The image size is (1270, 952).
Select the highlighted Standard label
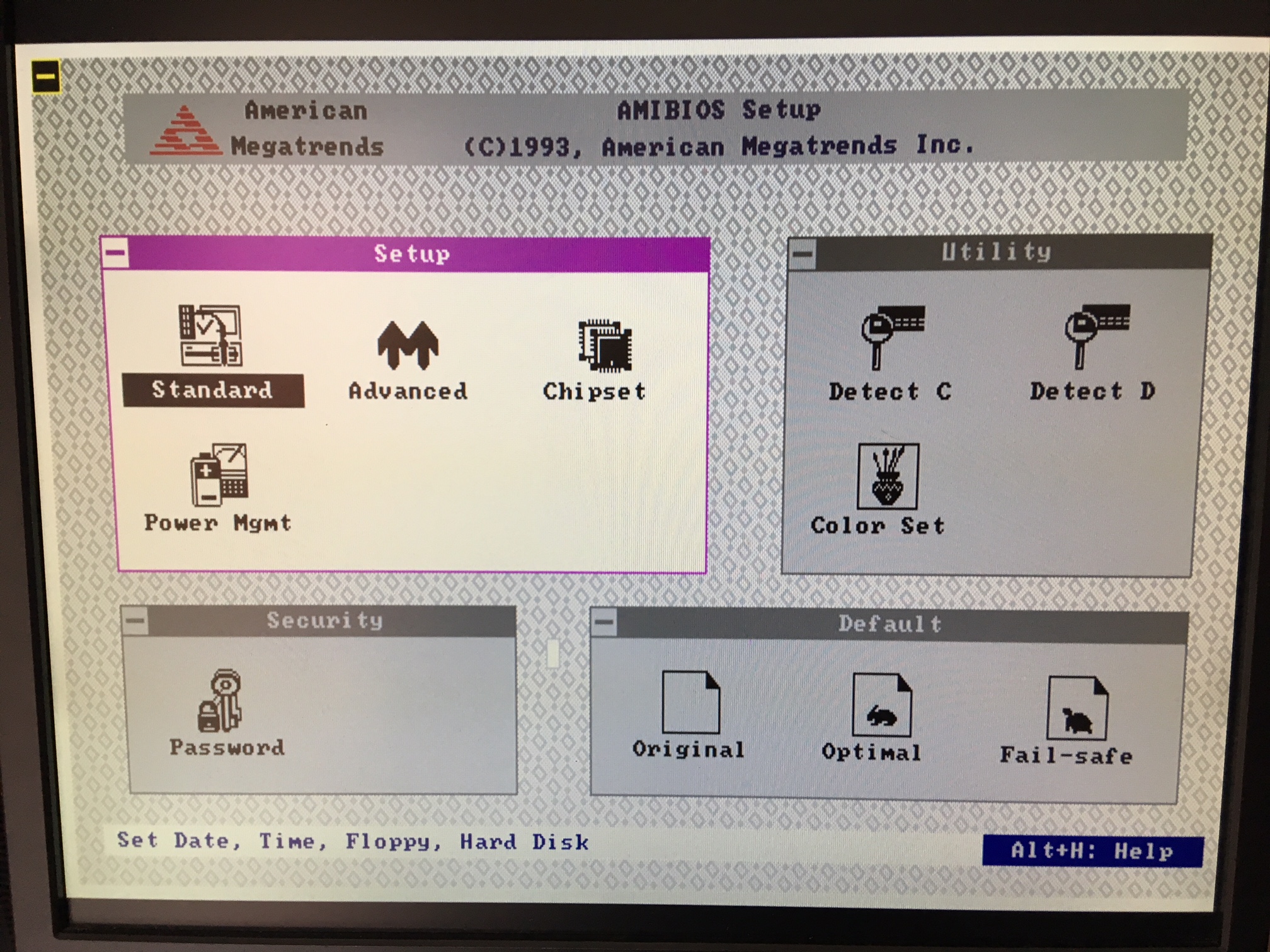[213, 390]
